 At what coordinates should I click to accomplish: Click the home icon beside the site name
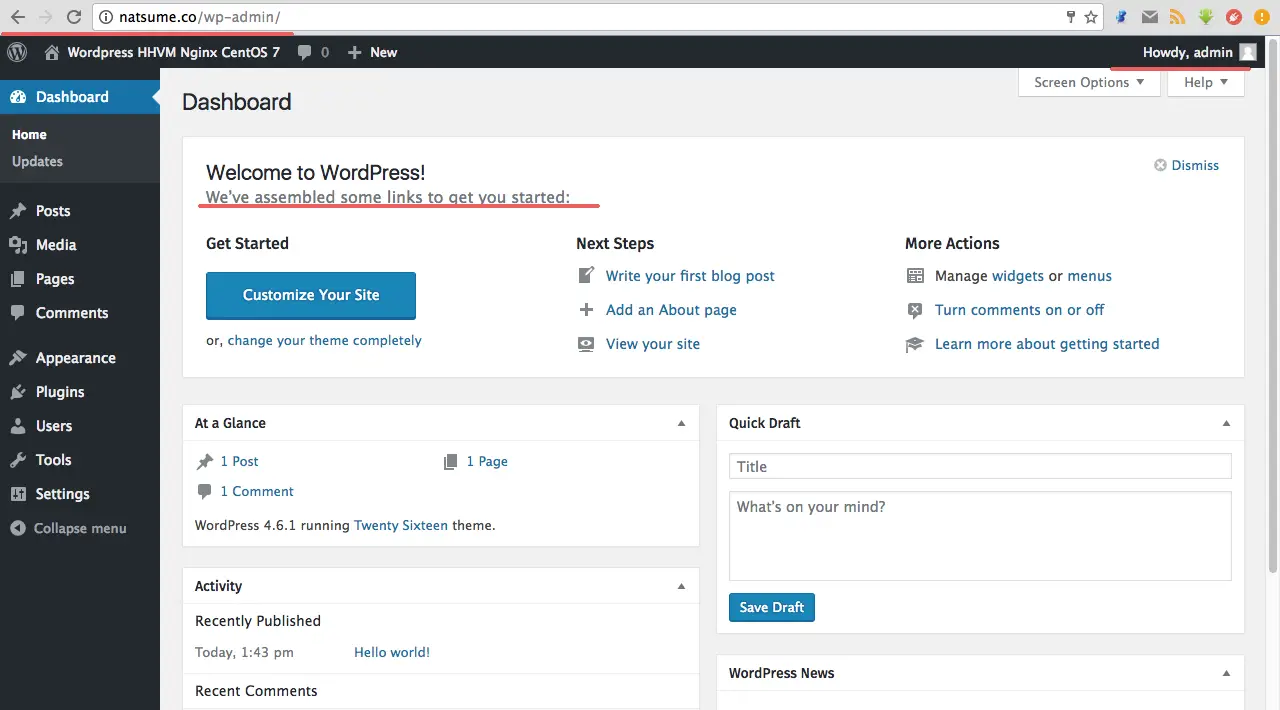click(x=52, y=52)
